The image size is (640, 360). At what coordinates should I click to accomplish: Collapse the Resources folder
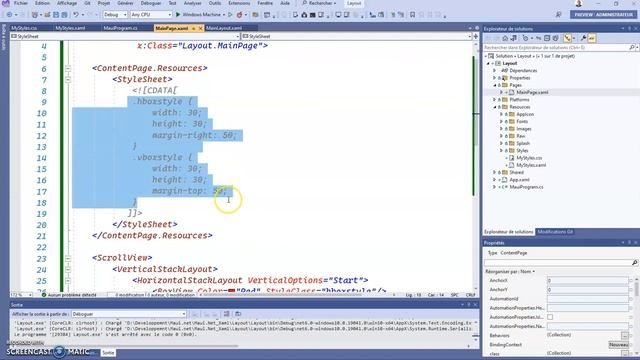(495, 107)
